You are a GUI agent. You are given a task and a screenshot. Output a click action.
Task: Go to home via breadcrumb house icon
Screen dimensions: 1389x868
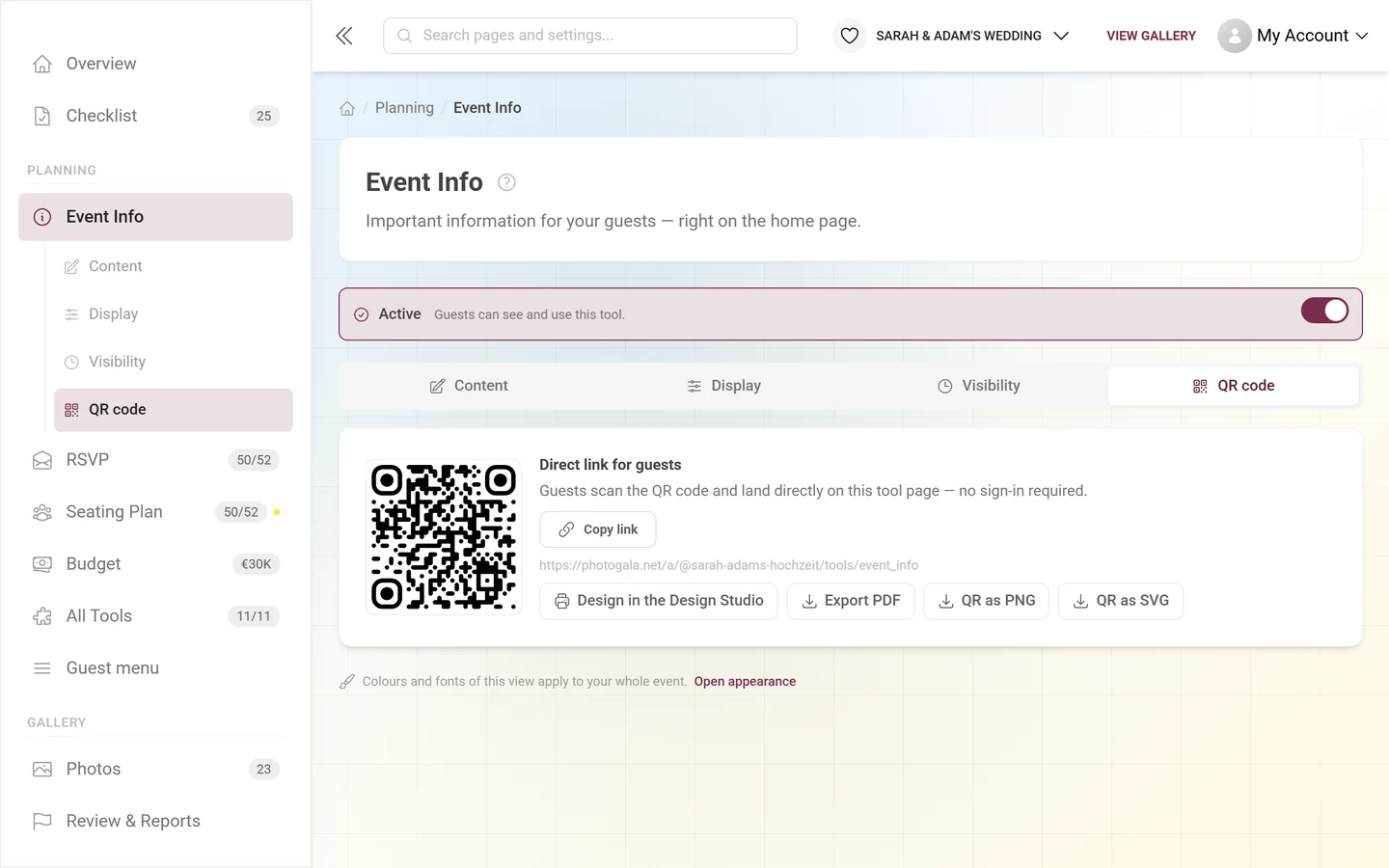click(x=347, y=108)
